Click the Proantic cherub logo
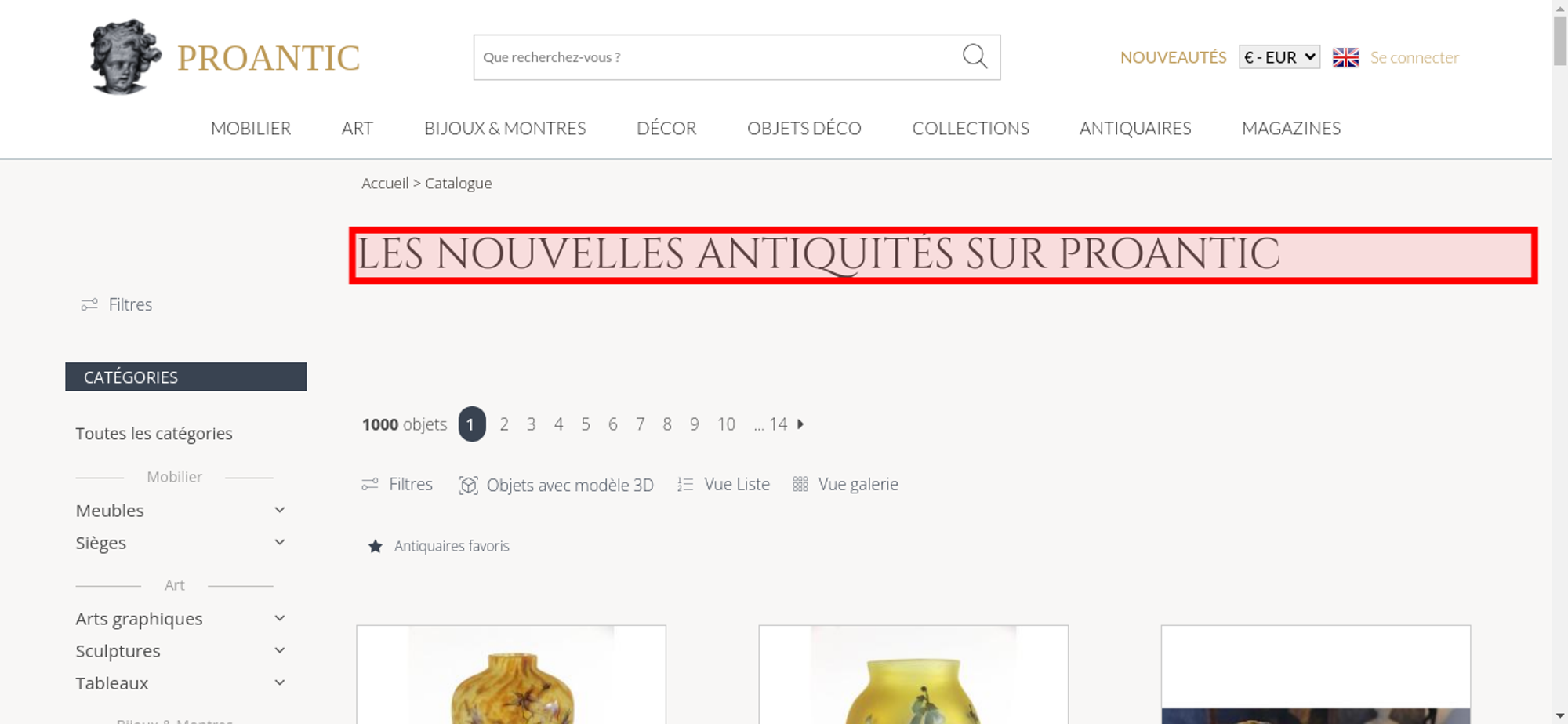1568x724 pixels. tap(125, 56)
